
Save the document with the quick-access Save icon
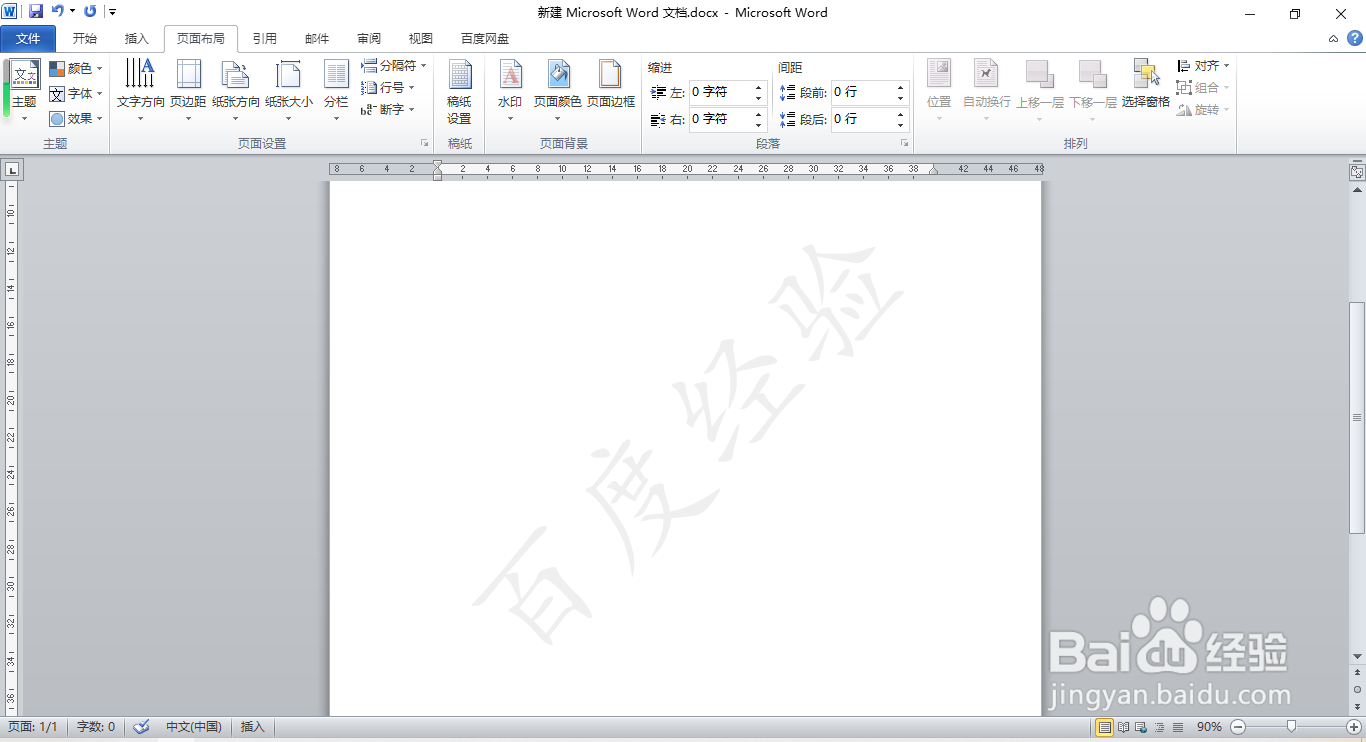[36, 12]
